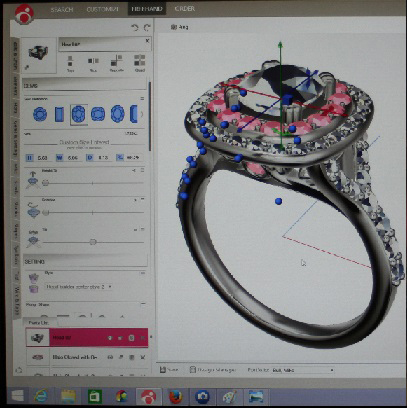Toggle the H dimension lock box
Image resolution: width=407 pixels, height=408 pixels.
30,158
